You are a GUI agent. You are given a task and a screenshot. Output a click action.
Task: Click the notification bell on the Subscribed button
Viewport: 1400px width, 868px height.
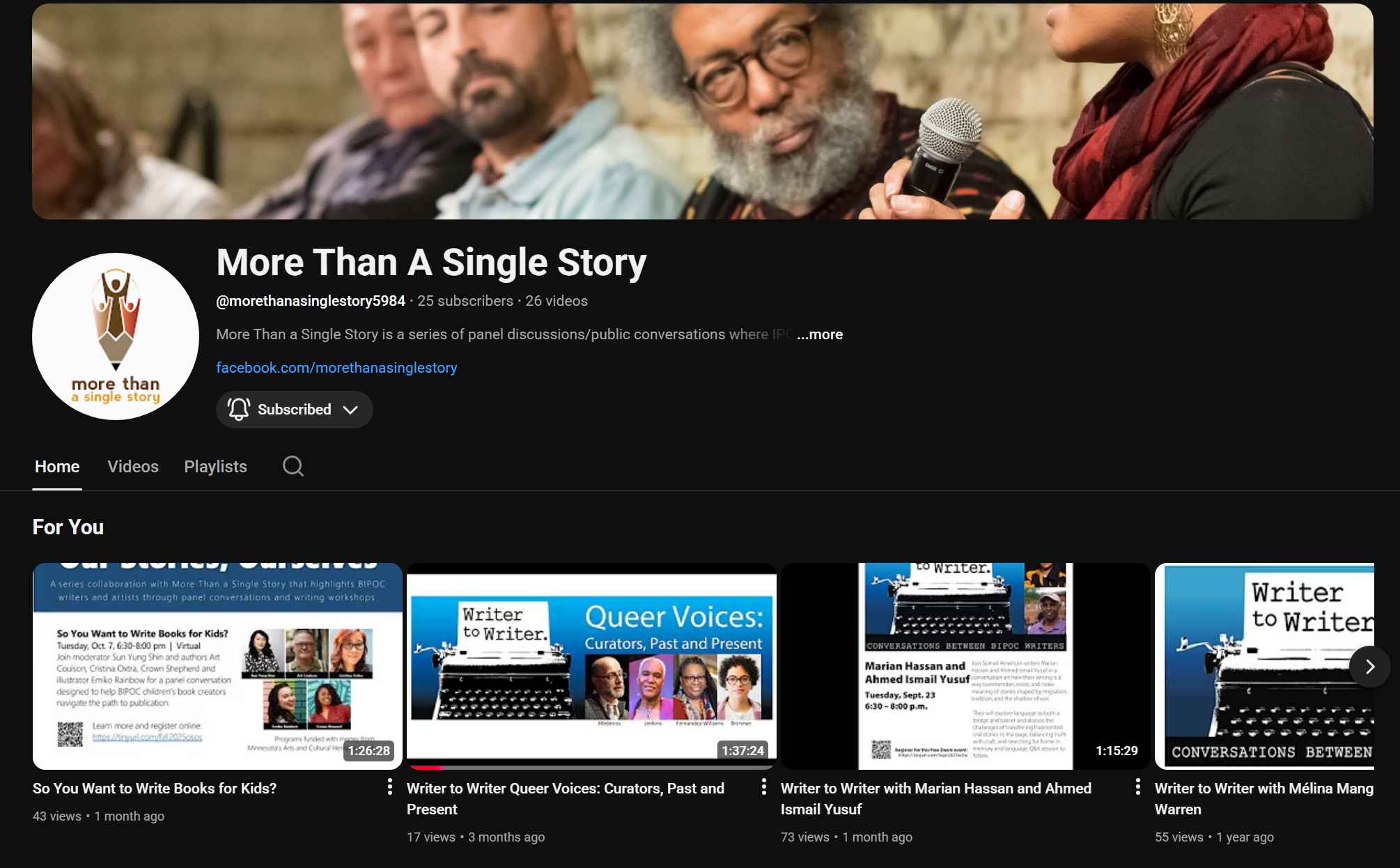(238, 410)
